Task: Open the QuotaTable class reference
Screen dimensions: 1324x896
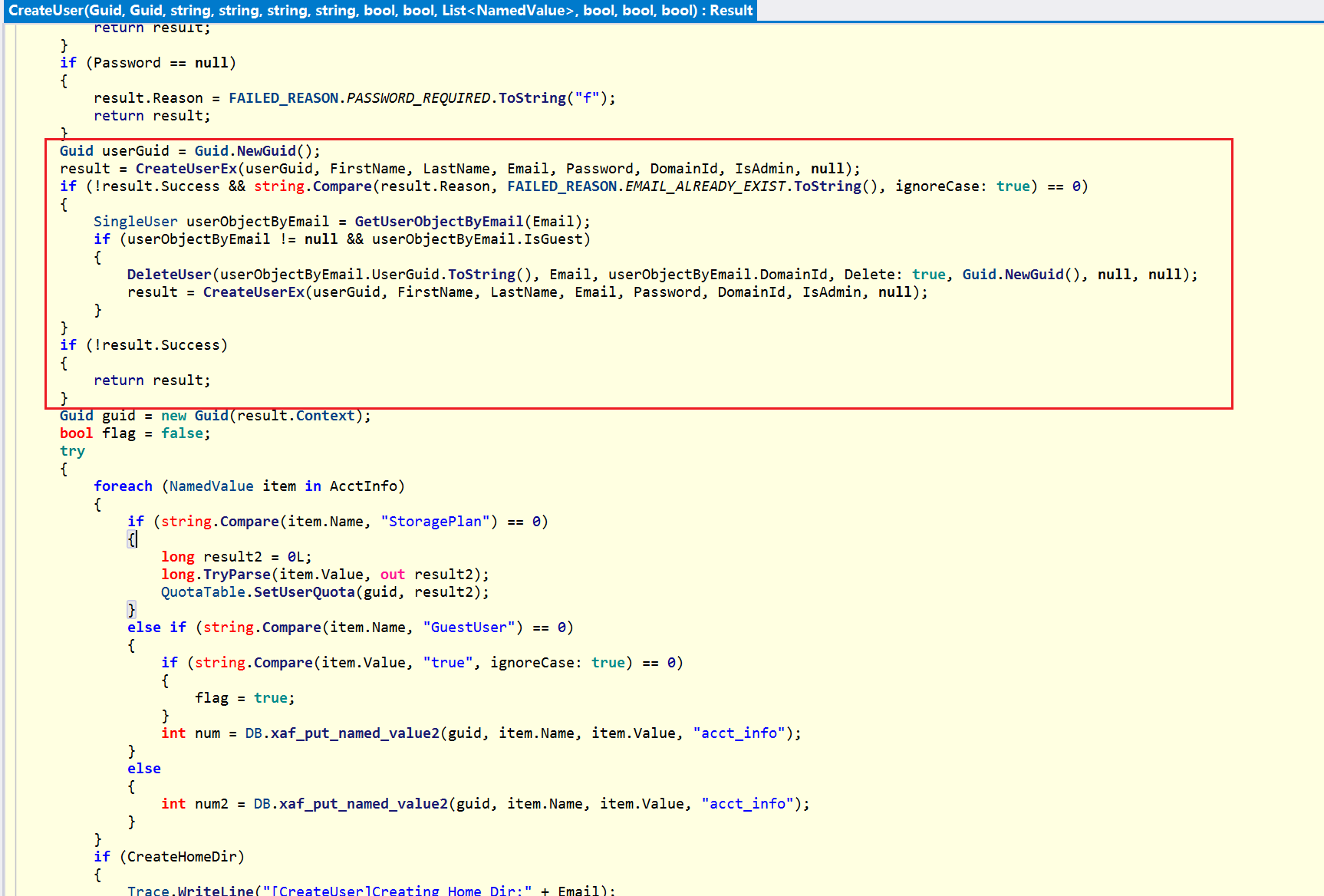Action: pos(203,592)
